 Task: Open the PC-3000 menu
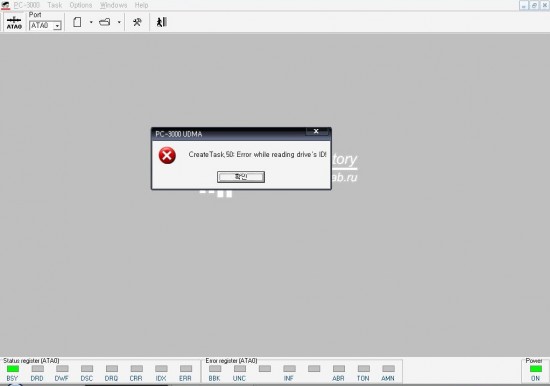27,5
